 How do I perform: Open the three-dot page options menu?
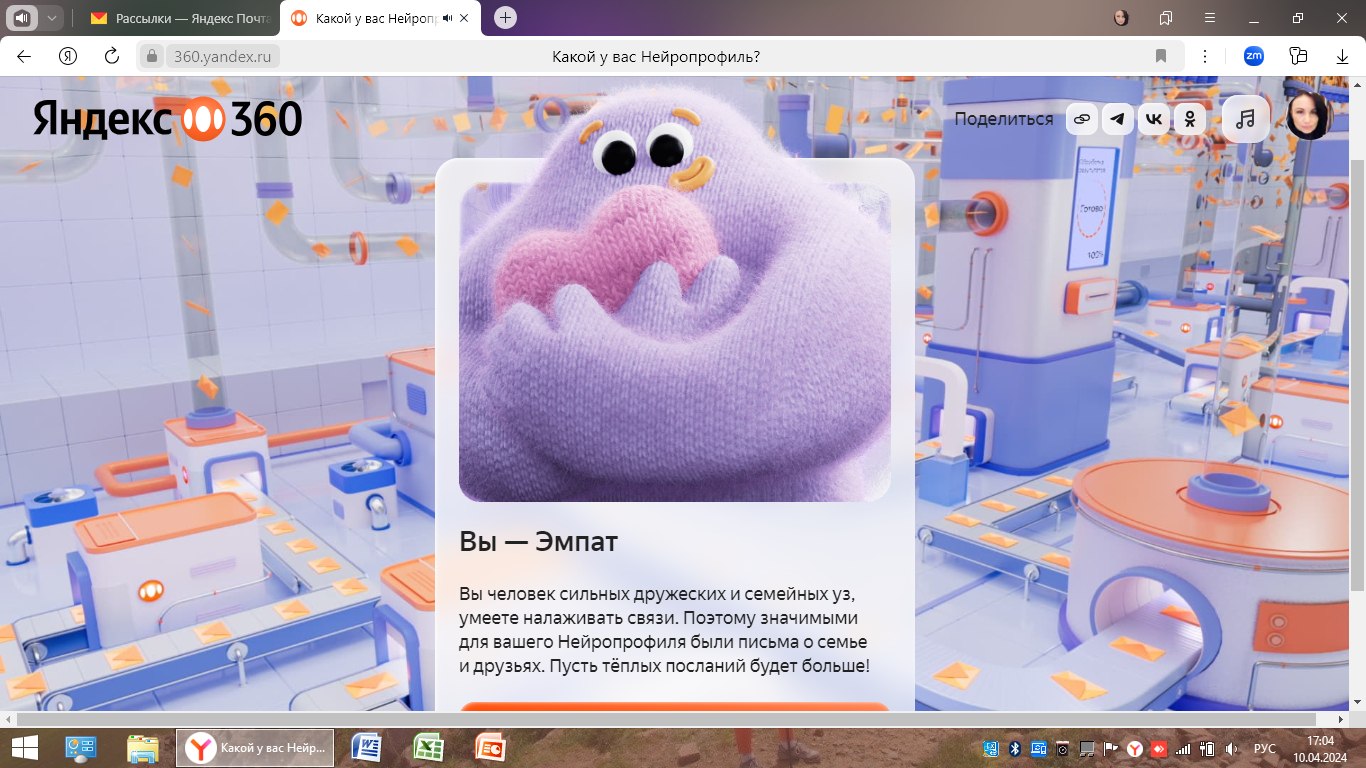[1205, 56]
